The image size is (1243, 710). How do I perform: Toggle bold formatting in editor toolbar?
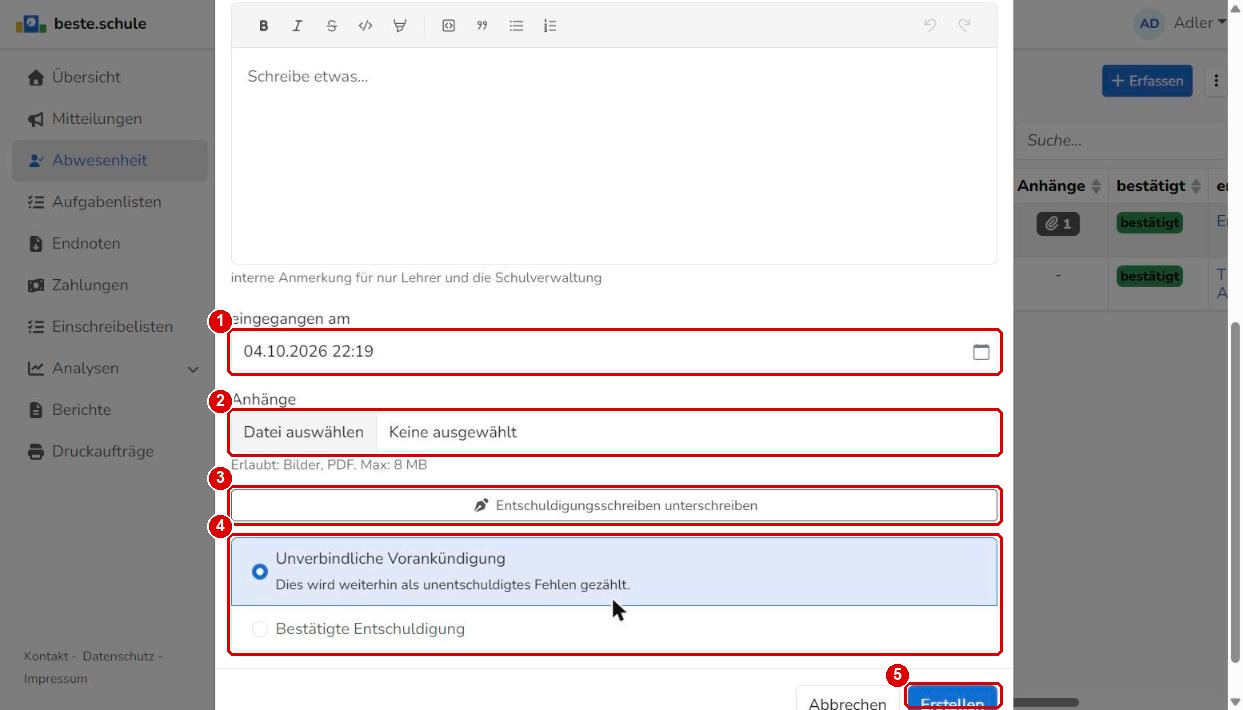[x=264, y=26]
